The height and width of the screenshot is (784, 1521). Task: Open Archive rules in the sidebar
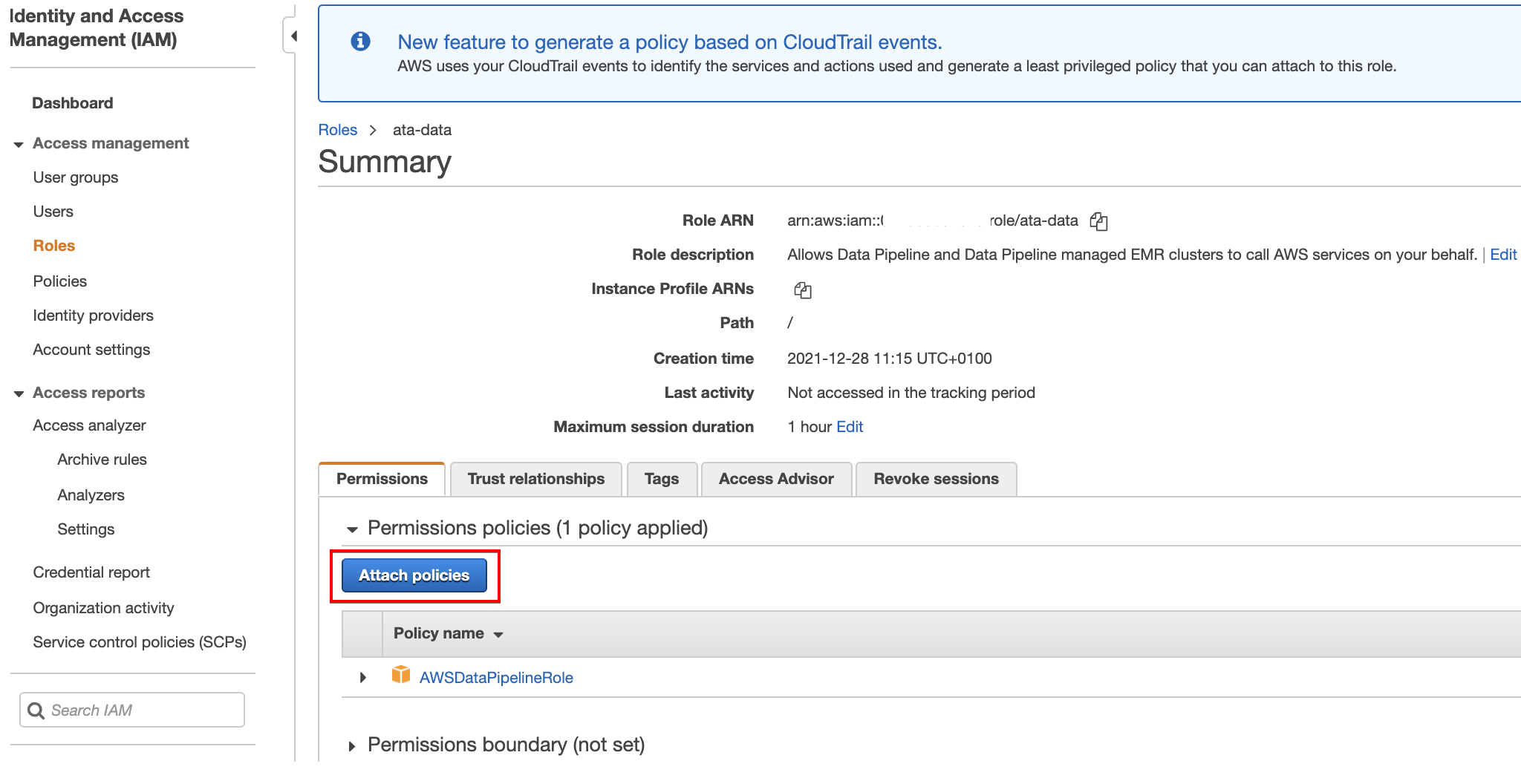[x=102, y=460]
